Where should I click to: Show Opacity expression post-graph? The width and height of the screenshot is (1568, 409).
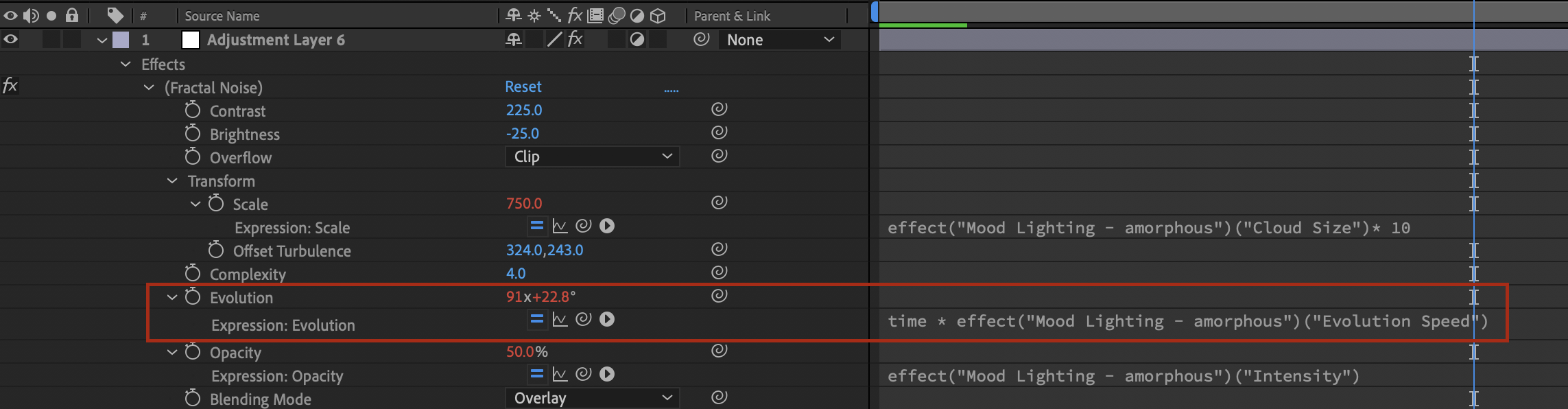[x=560, y=374]
